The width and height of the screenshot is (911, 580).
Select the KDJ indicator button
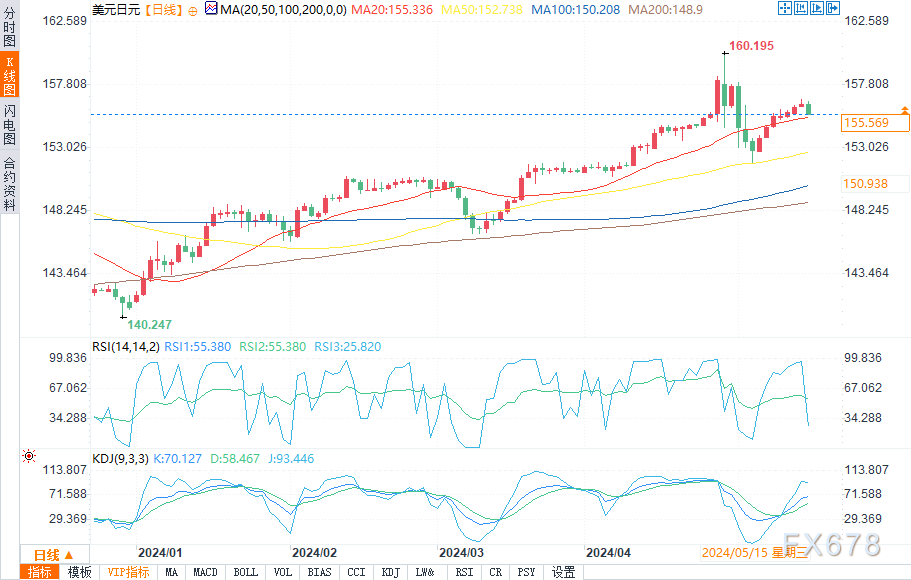391,572
